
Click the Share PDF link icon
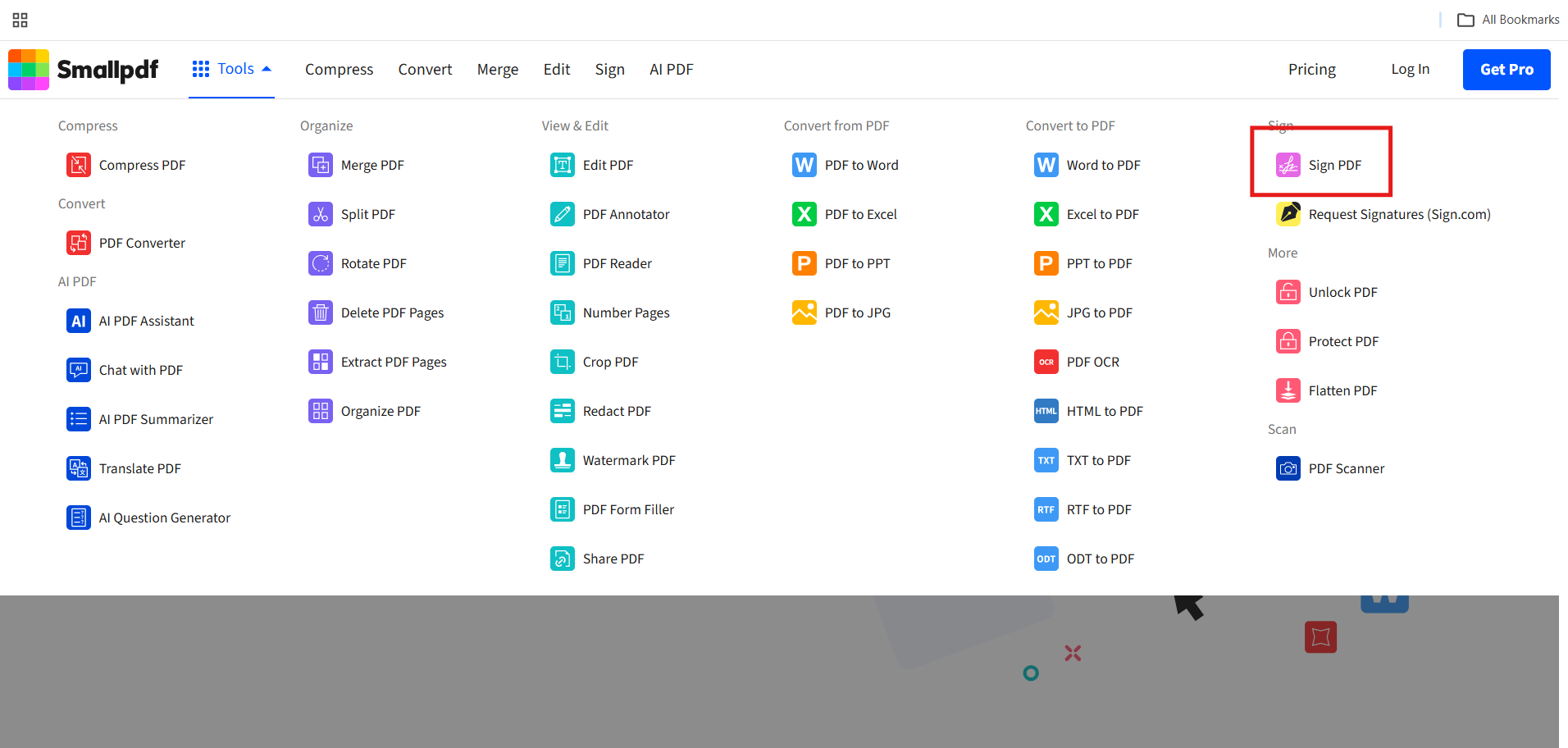click(x=563, y=559)
